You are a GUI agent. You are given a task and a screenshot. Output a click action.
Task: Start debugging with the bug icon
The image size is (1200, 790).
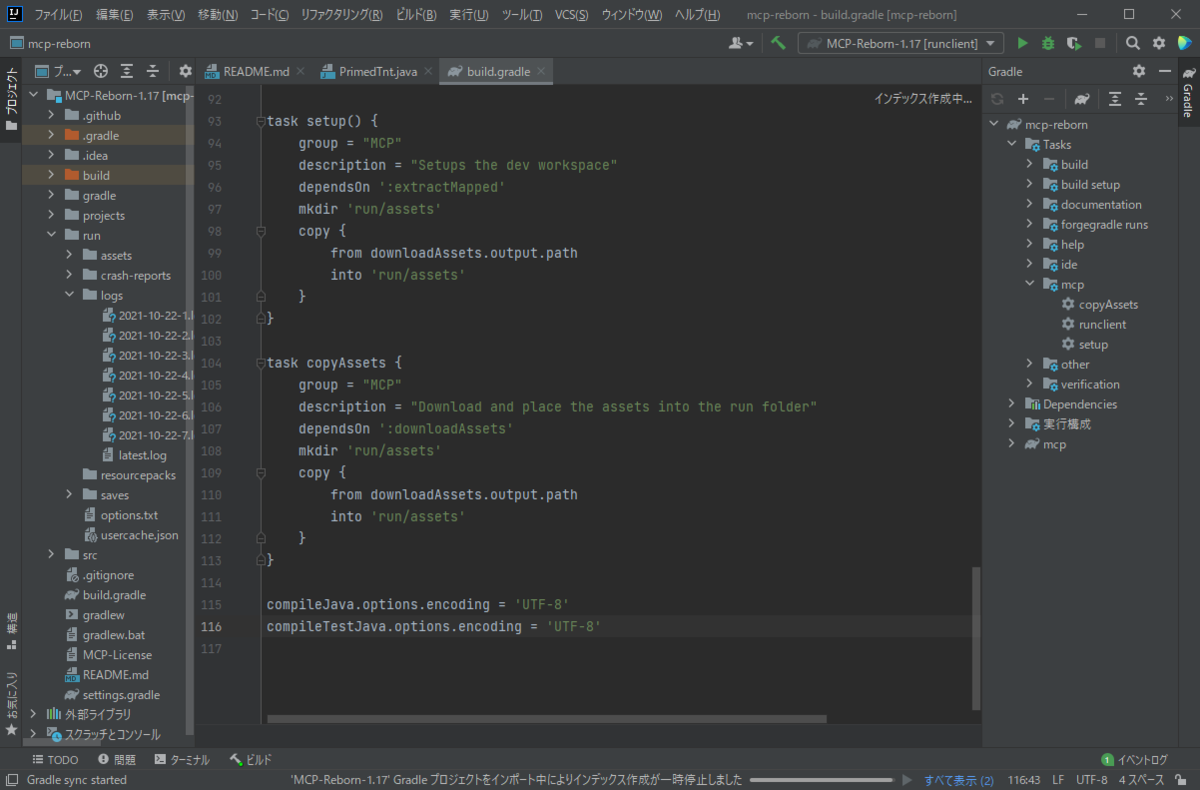tap(1048, 43)
